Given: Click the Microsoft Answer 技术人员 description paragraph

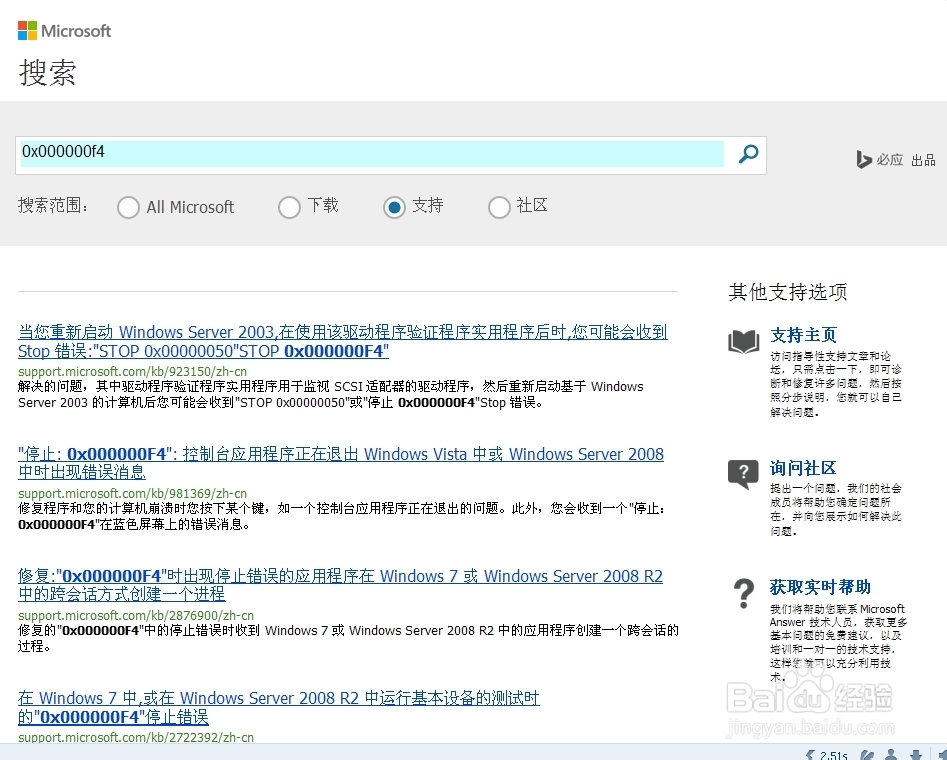Looking at the screenshot, I should click(x=838, y=643).
